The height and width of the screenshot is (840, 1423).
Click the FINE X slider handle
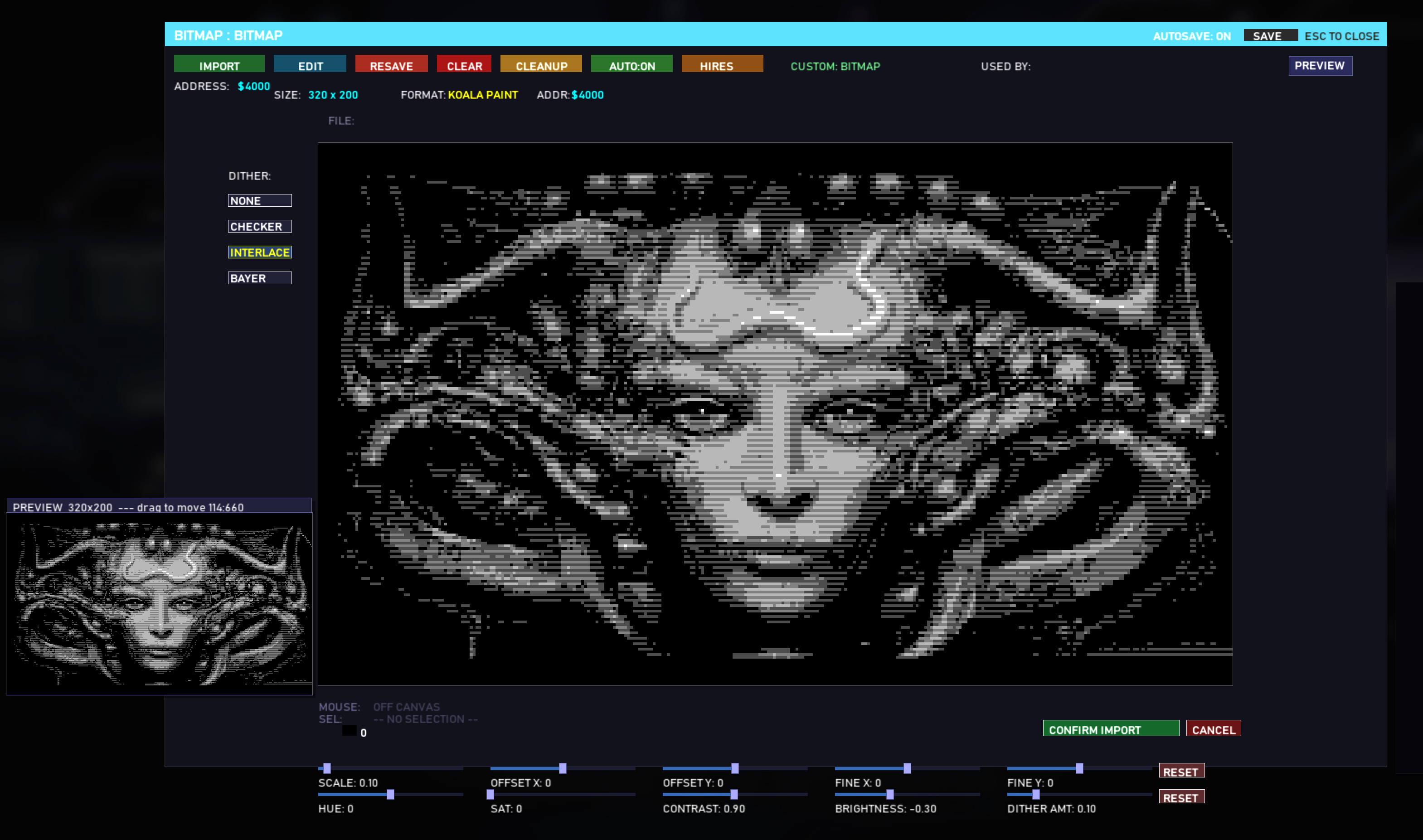coord(907,769)
